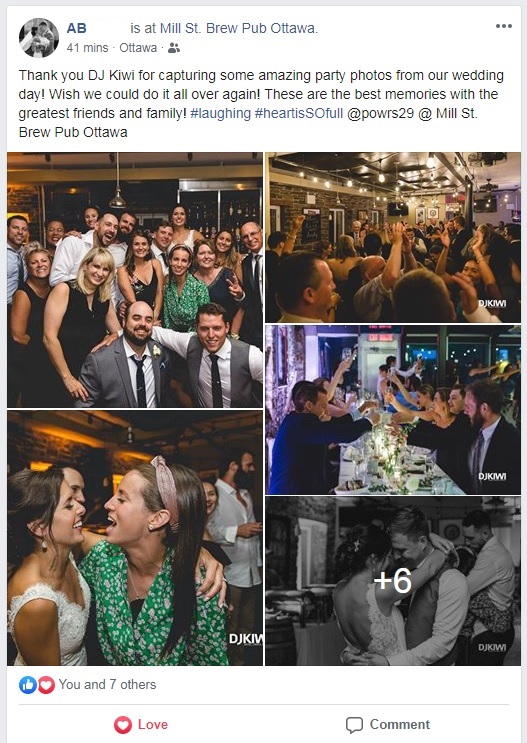This screenshot has width=527, height=743.
Task: Click the #laughing hashtag
Action: 220,114
